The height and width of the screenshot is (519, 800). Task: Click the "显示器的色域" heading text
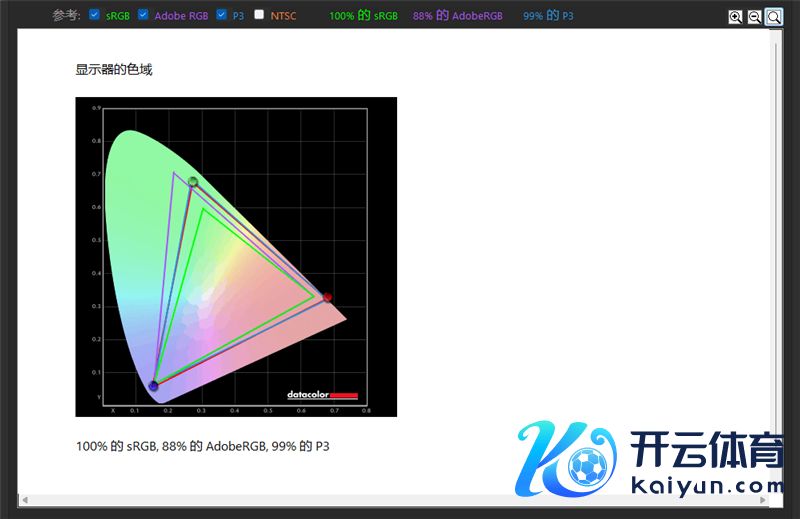pos(114,70)
